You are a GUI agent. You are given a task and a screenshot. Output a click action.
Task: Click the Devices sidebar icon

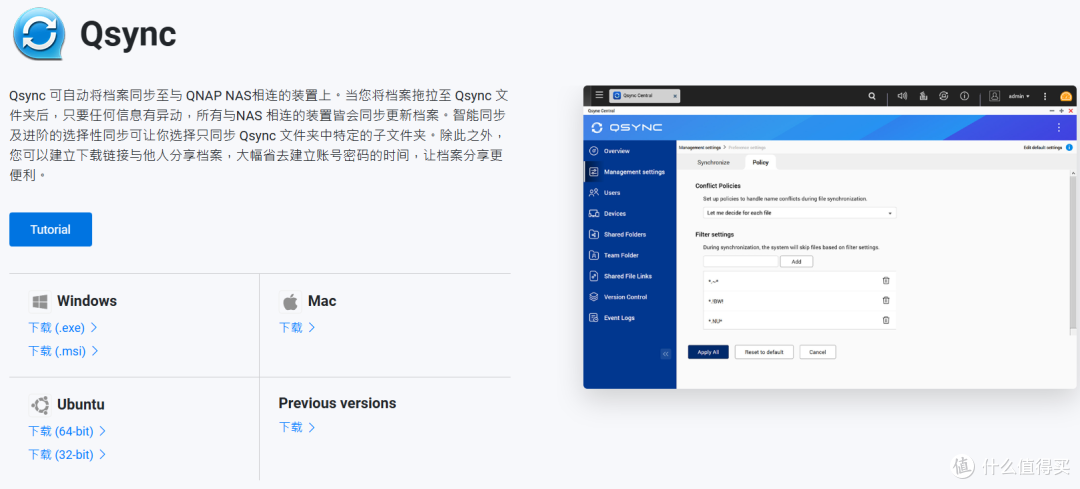593,214
